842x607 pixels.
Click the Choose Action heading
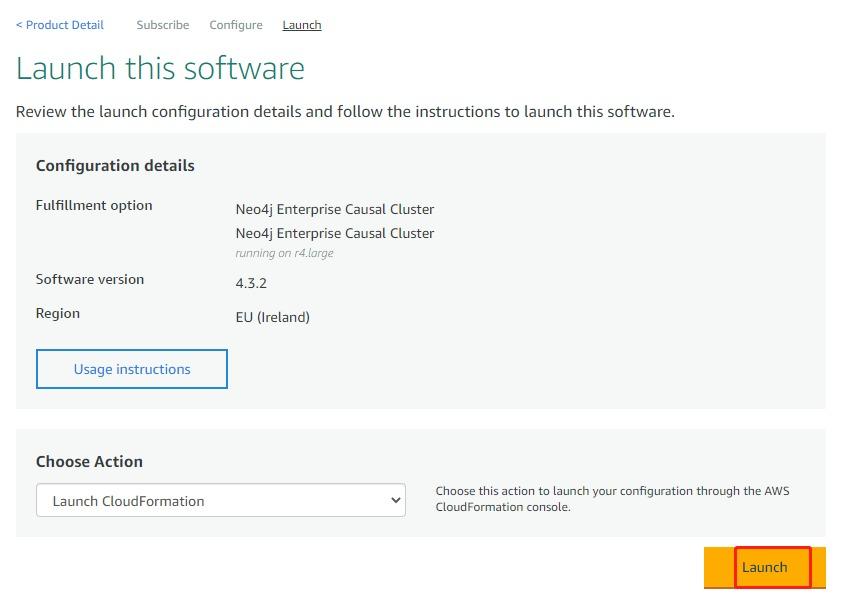[89, 461]
